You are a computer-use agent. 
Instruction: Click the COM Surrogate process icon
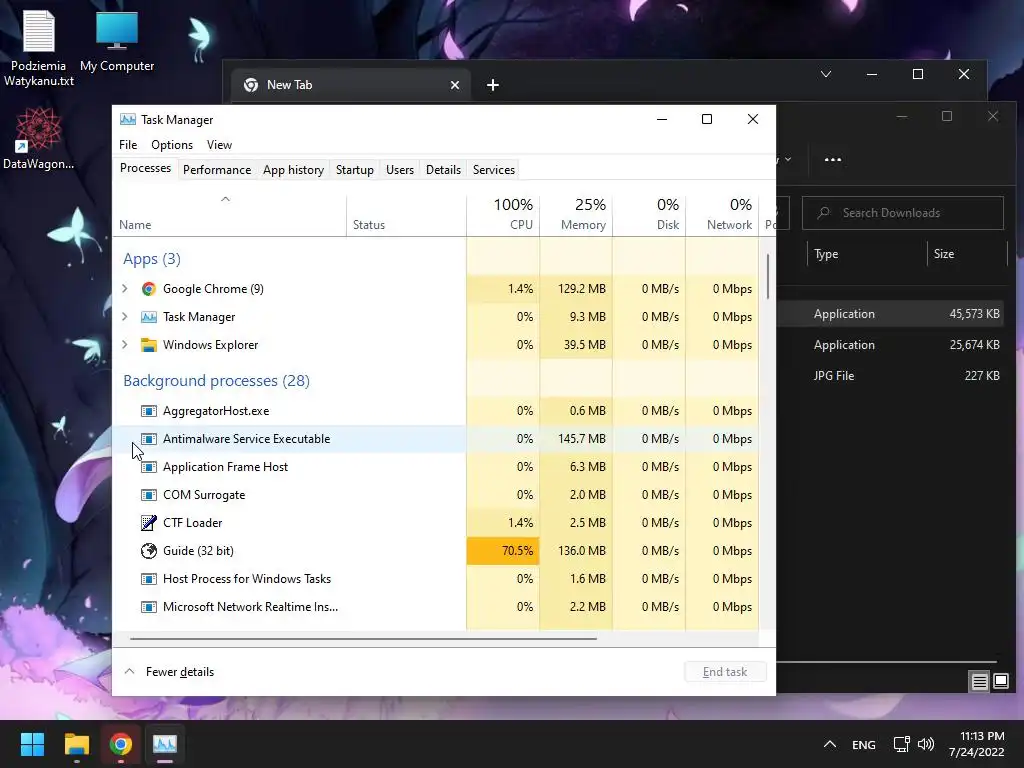pos(149,495)
